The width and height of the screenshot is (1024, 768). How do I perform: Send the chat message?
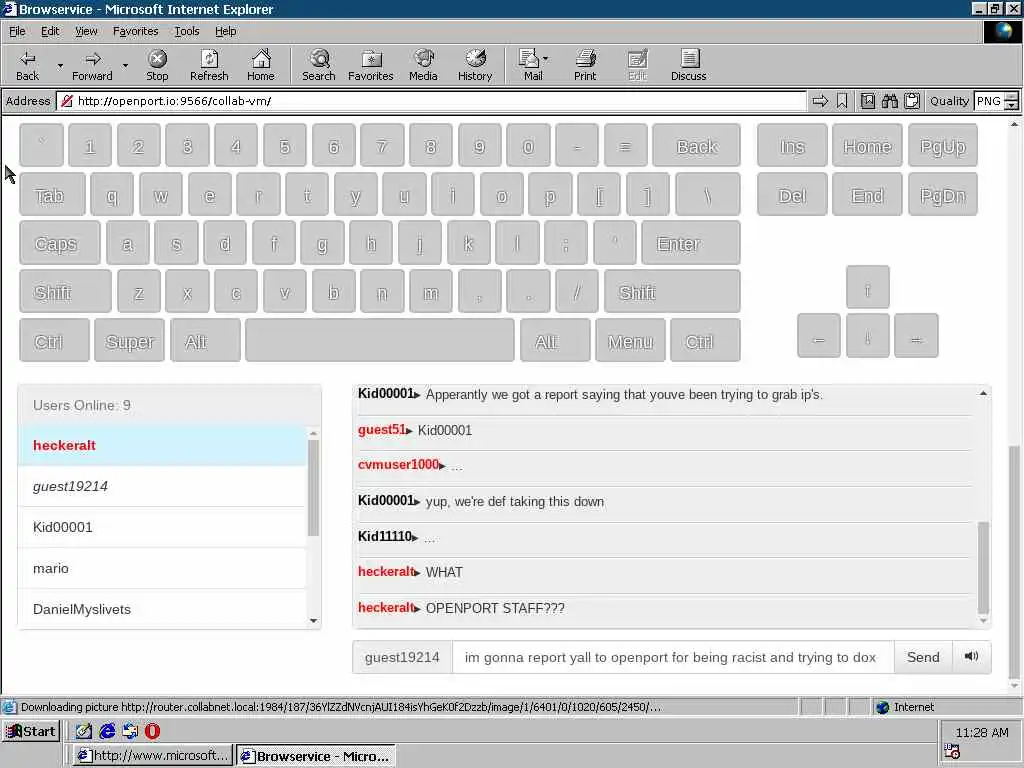click(923, 657)
